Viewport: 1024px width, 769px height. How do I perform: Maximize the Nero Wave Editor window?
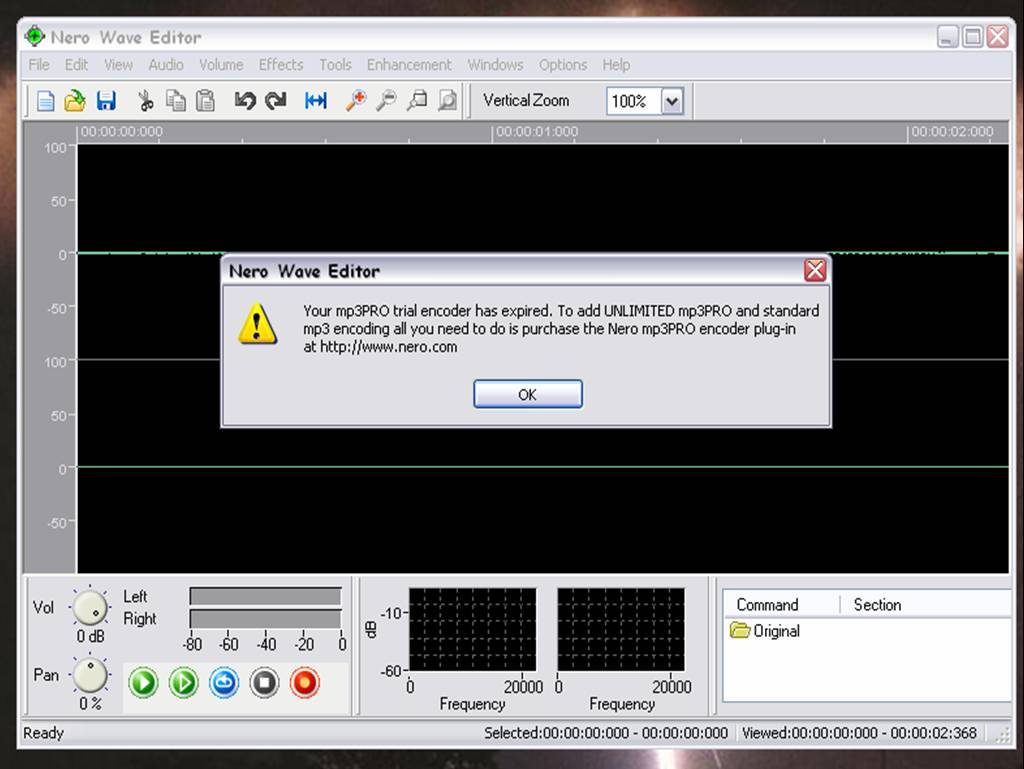[x=972, y=37]
